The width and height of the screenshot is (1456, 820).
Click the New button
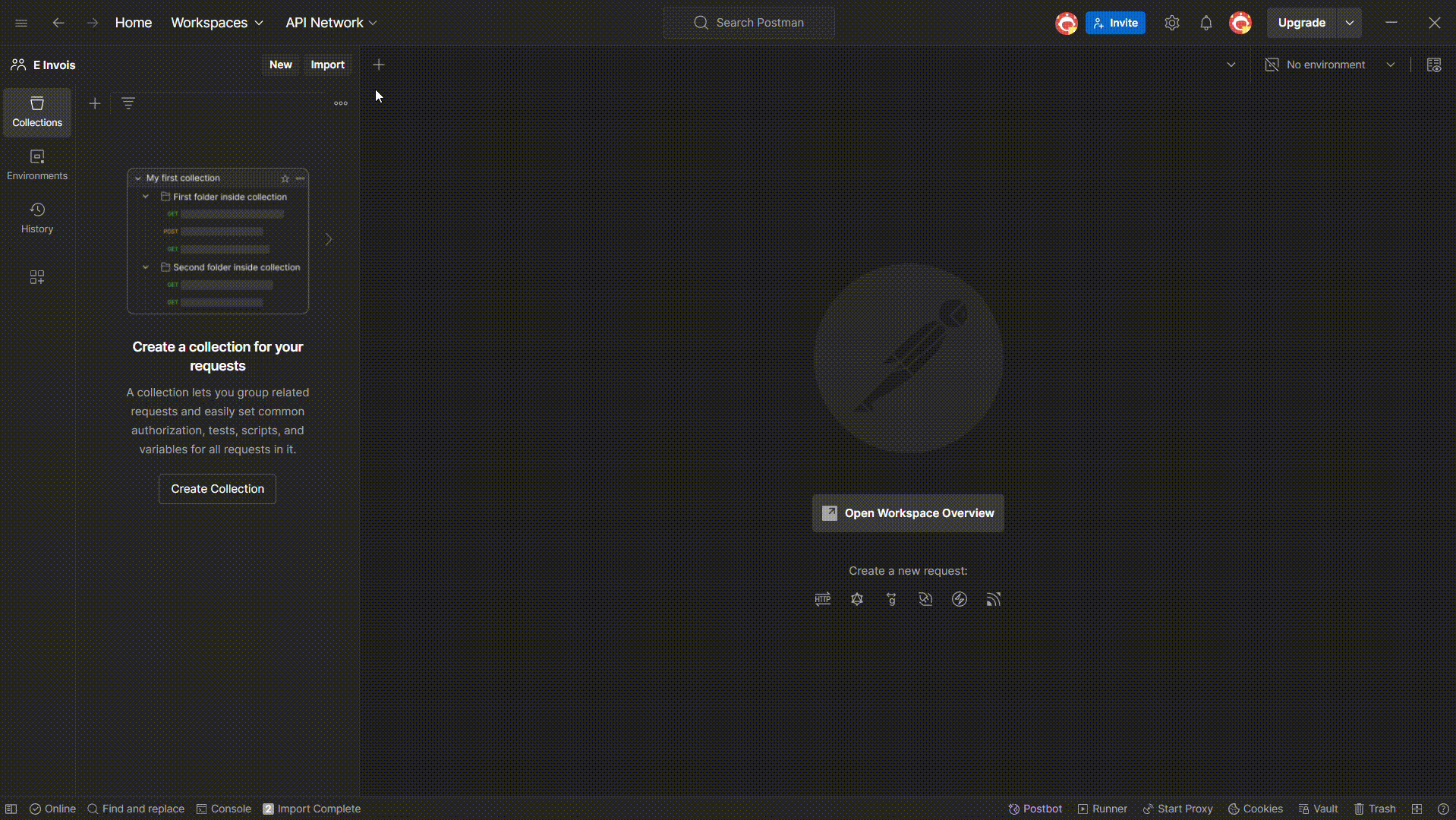tap(281, 65)
